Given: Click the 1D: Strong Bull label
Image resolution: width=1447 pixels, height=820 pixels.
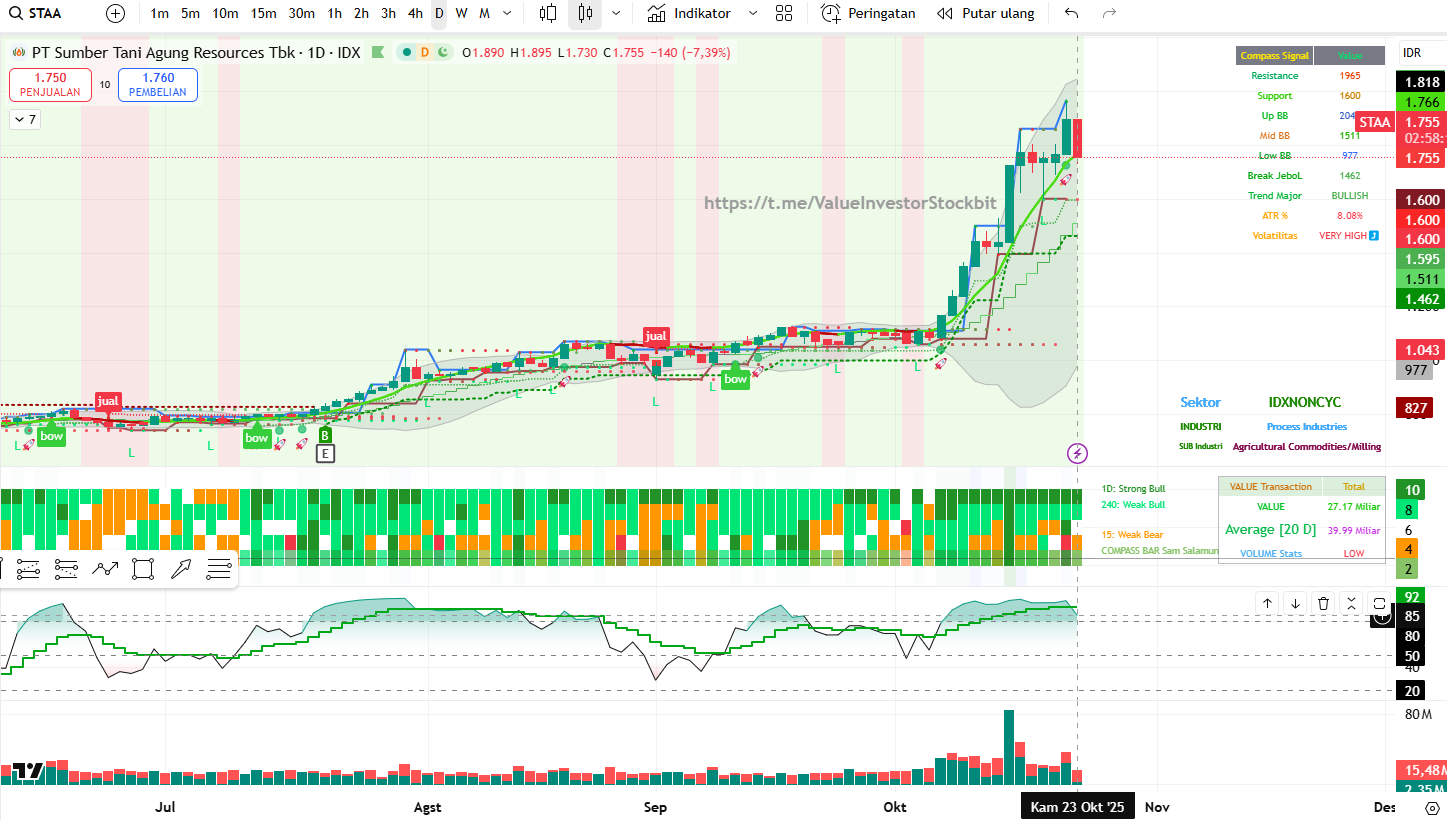Looking at the screenshot, I should pyautogui.click(x=1133, y=489).
